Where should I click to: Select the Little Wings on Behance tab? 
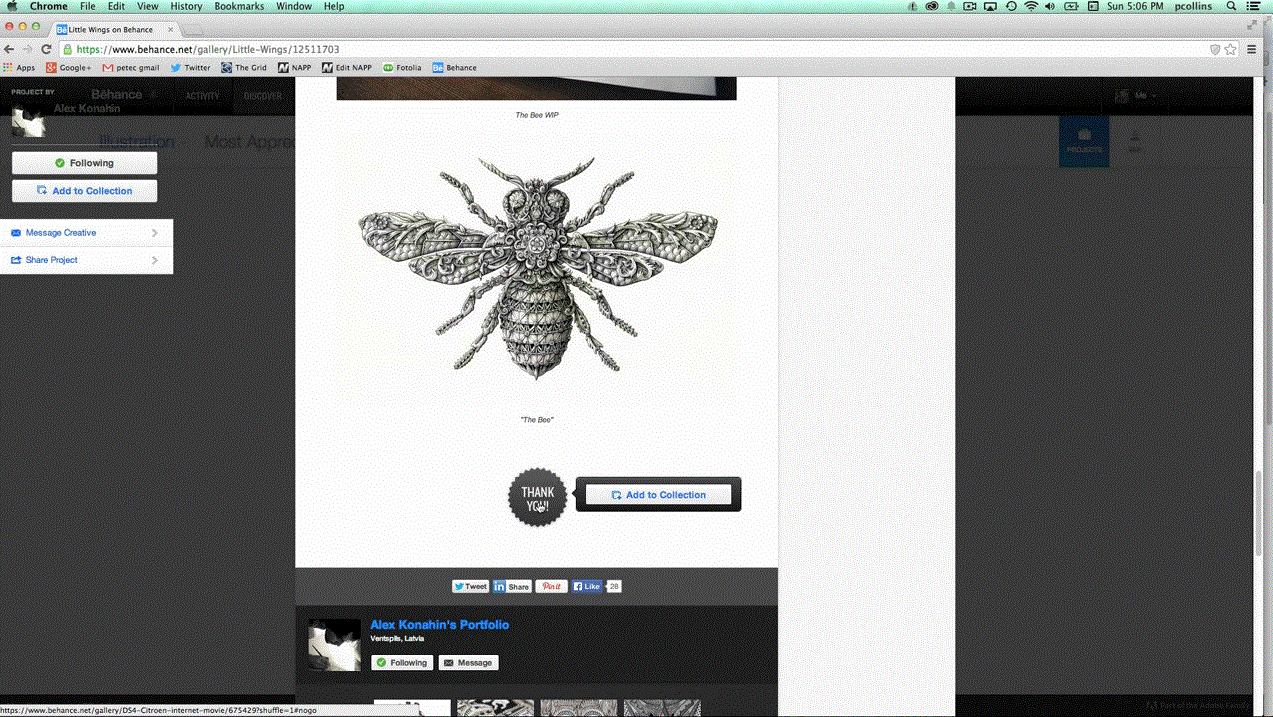(113, 29)
